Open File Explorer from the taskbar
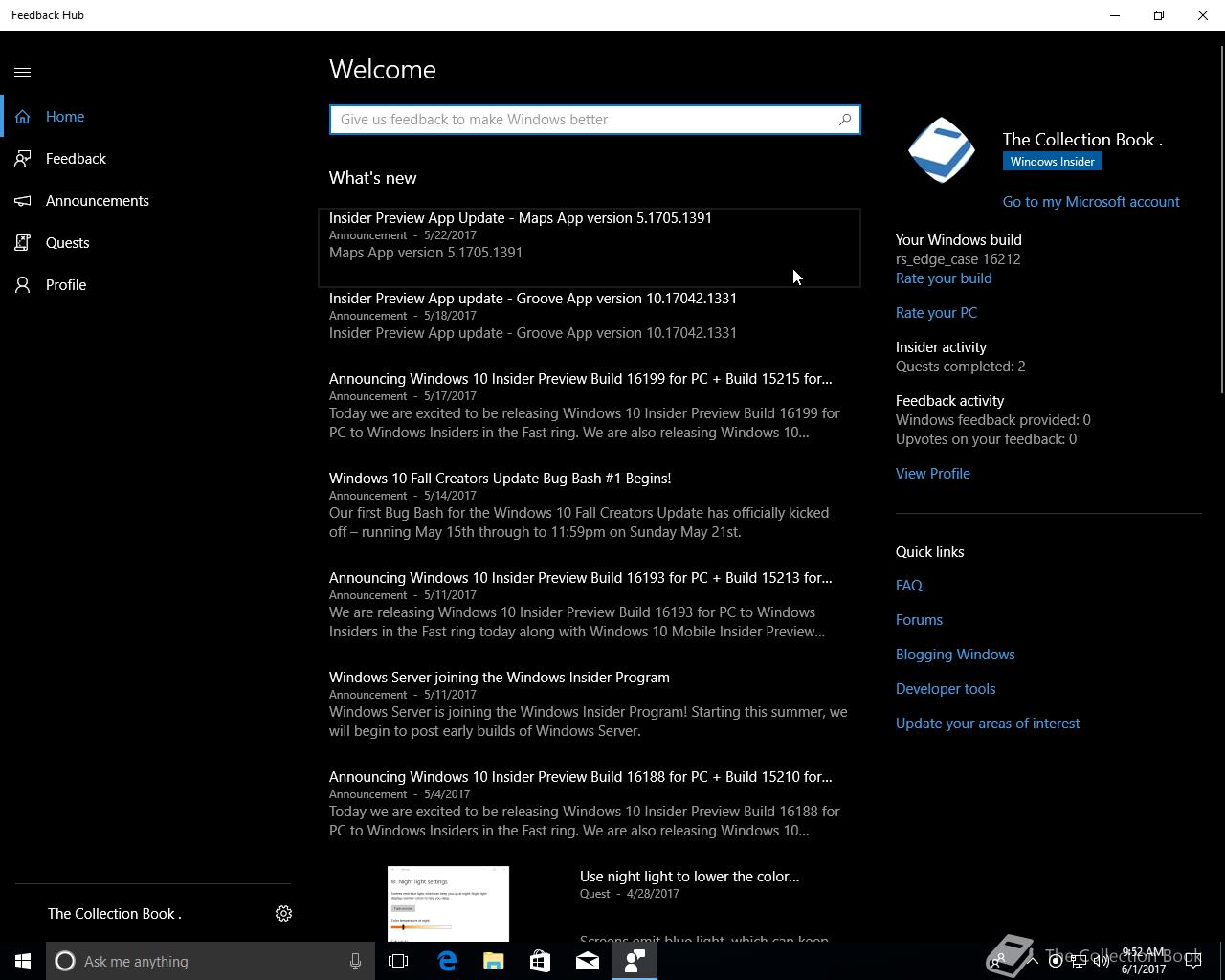 494,961
